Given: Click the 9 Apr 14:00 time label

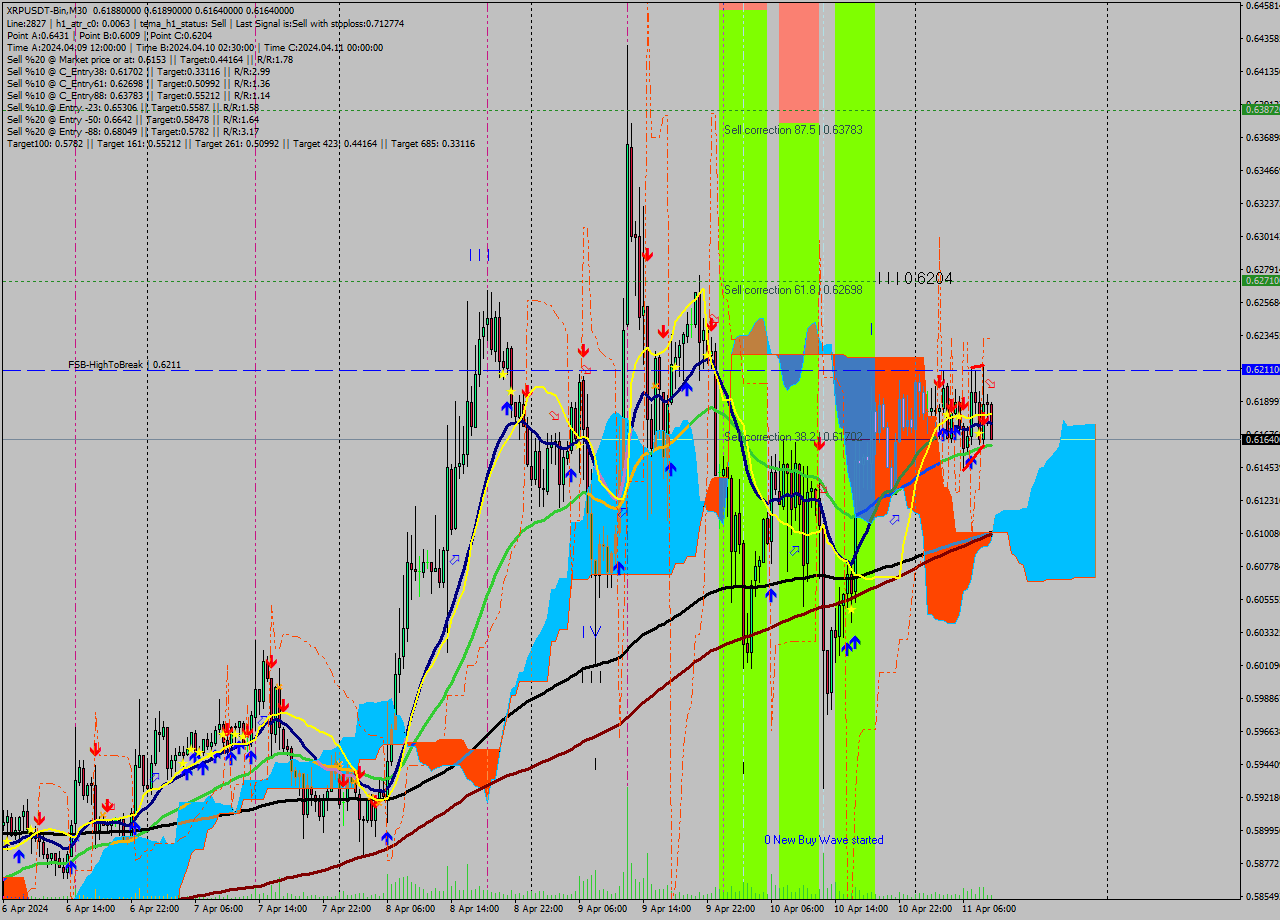Looking at the screenshot, I should (665, 909).
